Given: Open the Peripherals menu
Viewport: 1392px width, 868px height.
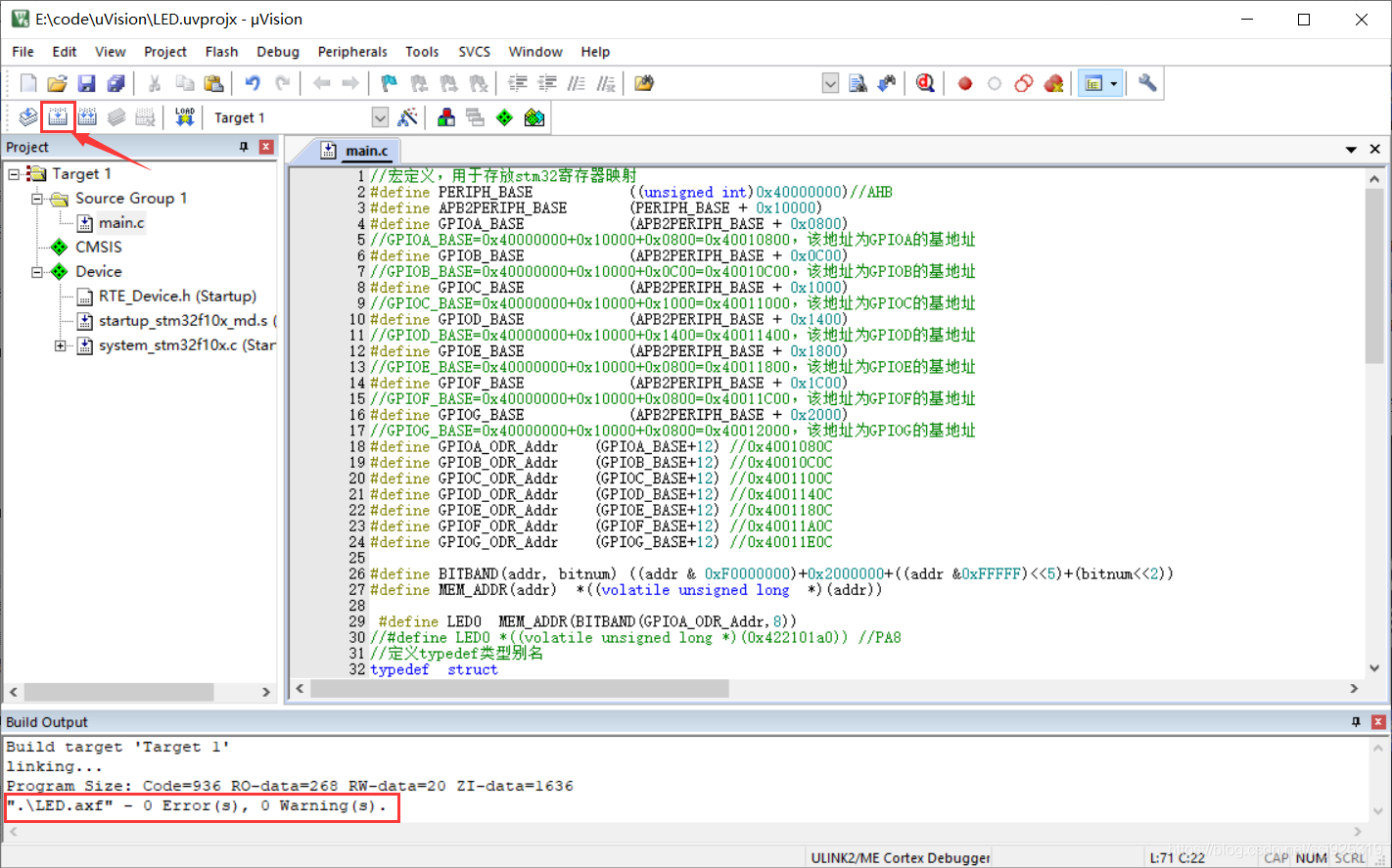Looking at the screenshot, I should (x=352, y=52).
